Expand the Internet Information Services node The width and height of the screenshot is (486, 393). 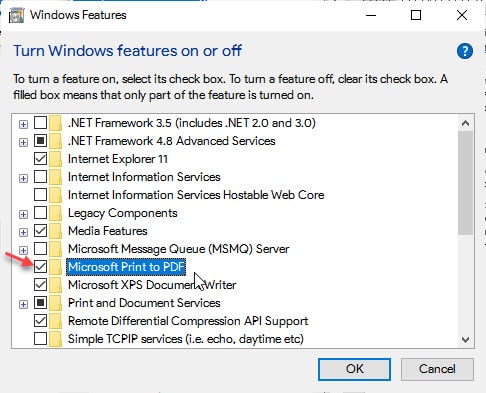[x=23, y=179]
